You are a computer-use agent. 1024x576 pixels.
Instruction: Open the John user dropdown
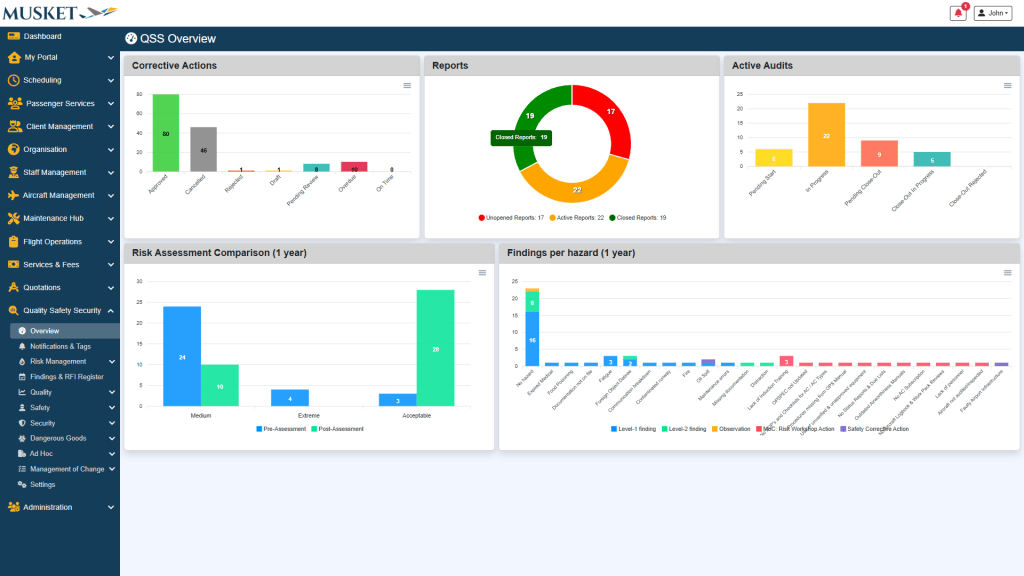993,13
